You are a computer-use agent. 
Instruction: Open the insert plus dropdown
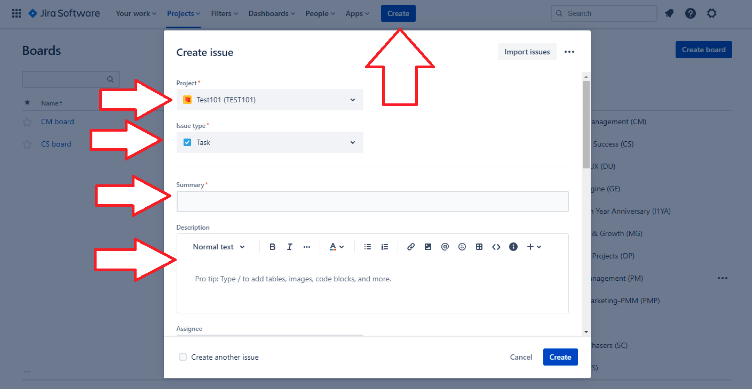pyautogui.click(x=534, y=247)
